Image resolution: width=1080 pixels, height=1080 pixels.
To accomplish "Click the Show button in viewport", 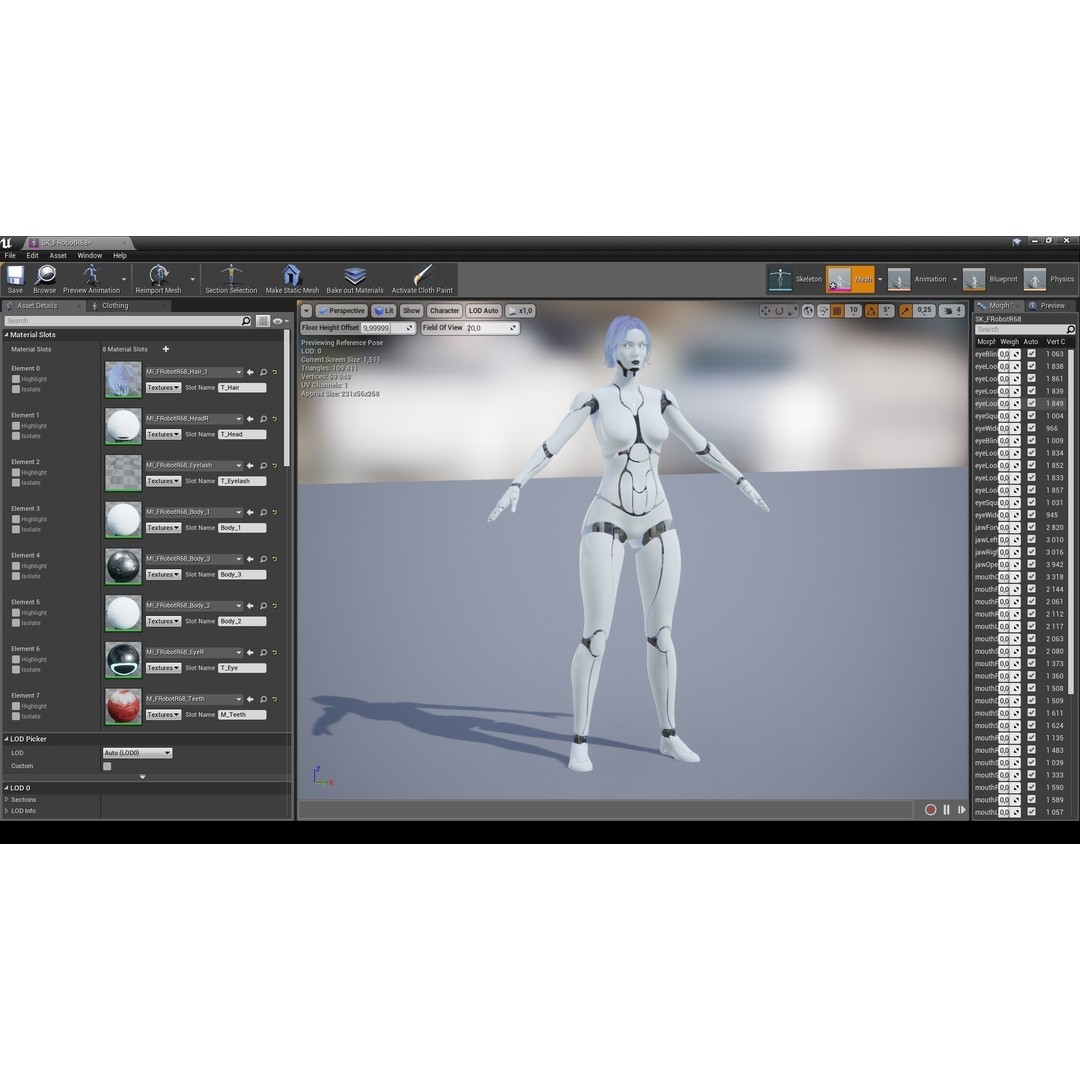I will point(411,311).
